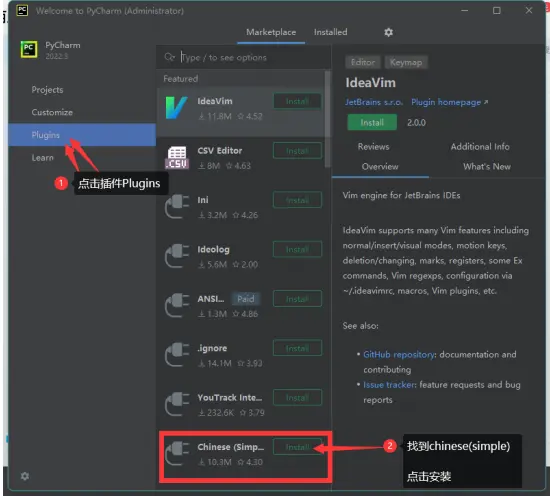Screen dimensions: 550x496
Task: Click the PyCharm logo in sidebar
Action: (29, 49)
